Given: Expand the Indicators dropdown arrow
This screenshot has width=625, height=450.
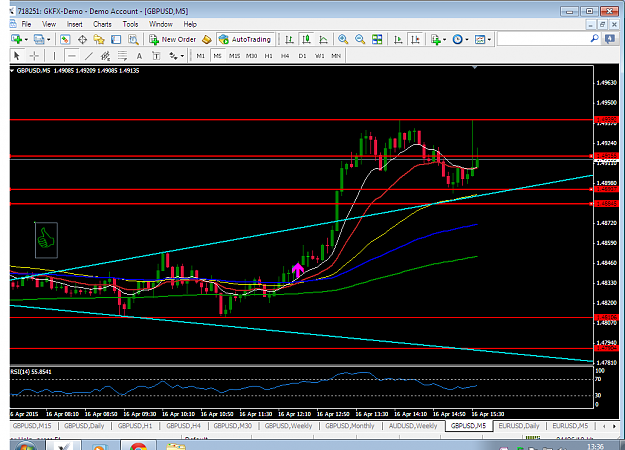Looking at the screenshot, I should 444,39.
